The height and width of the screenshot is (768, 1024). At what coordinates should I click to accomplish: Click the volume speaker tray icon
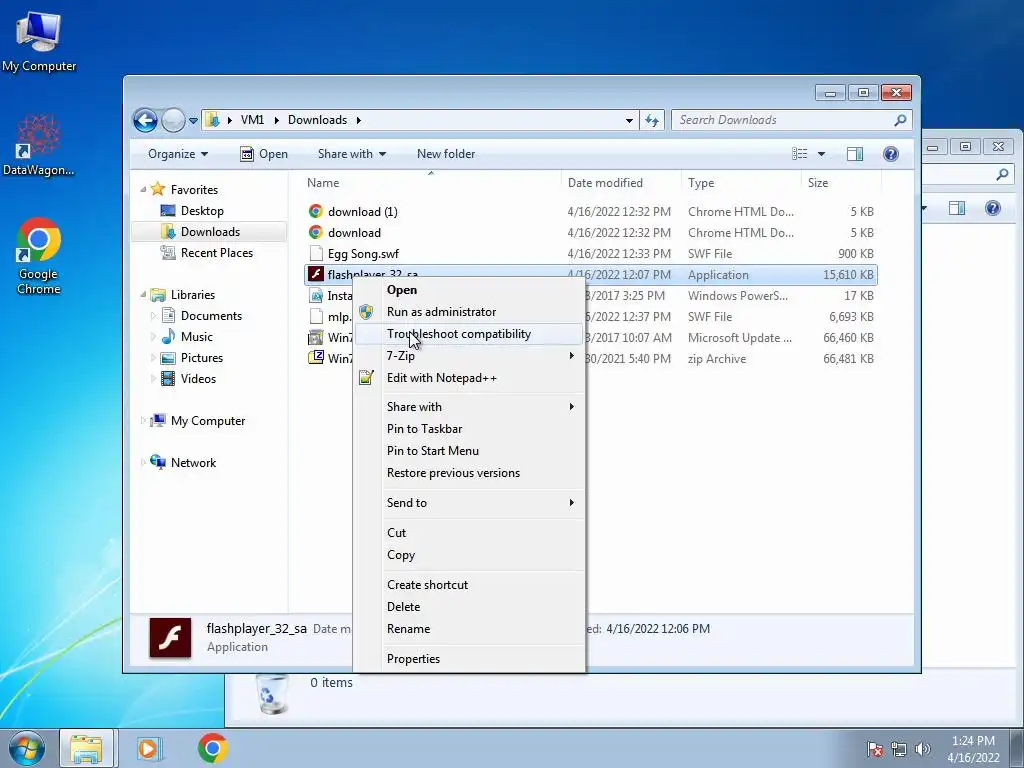(x=923, y=749)
